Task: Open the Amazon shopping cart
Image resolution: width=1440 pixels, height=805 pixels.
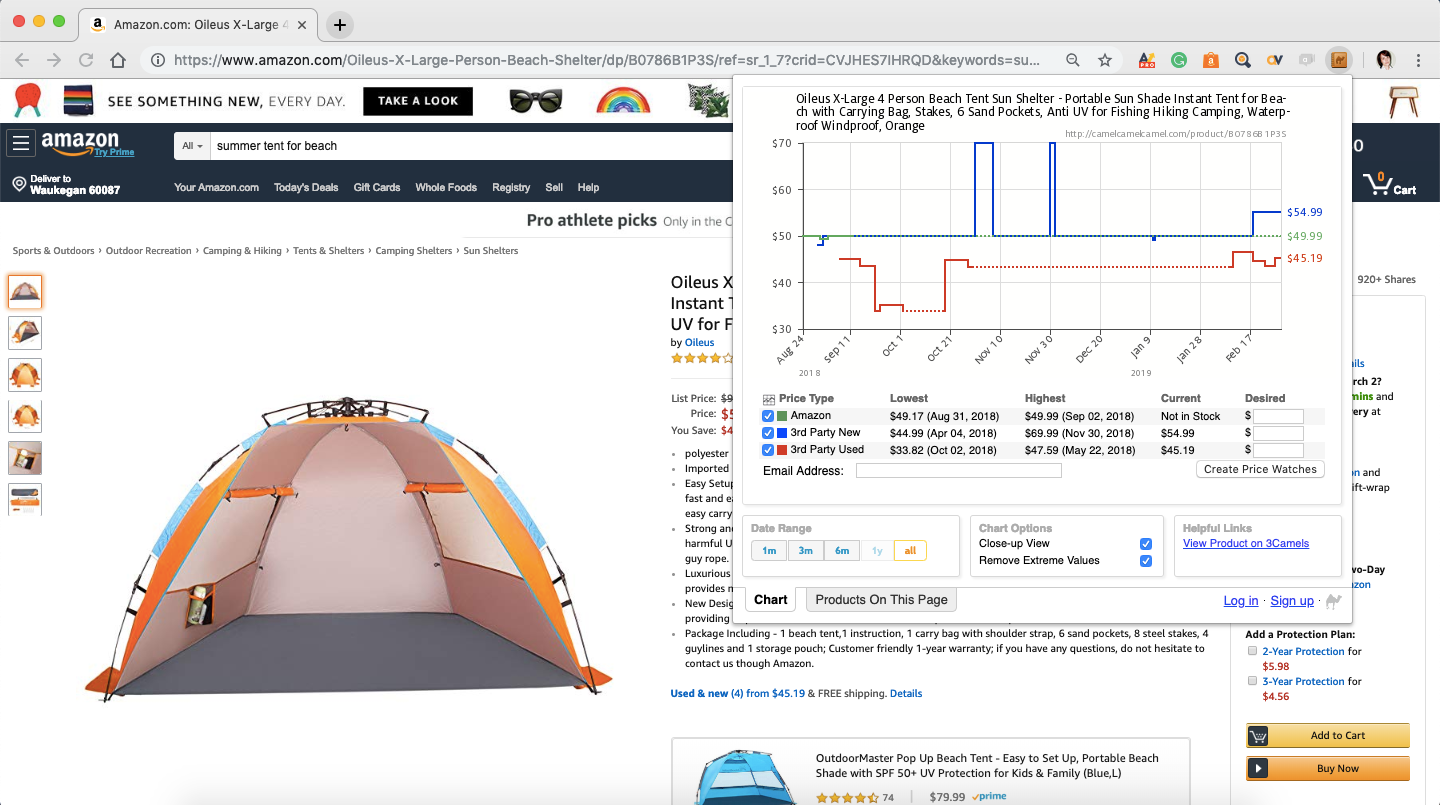Action: (x=1390, y=185)
